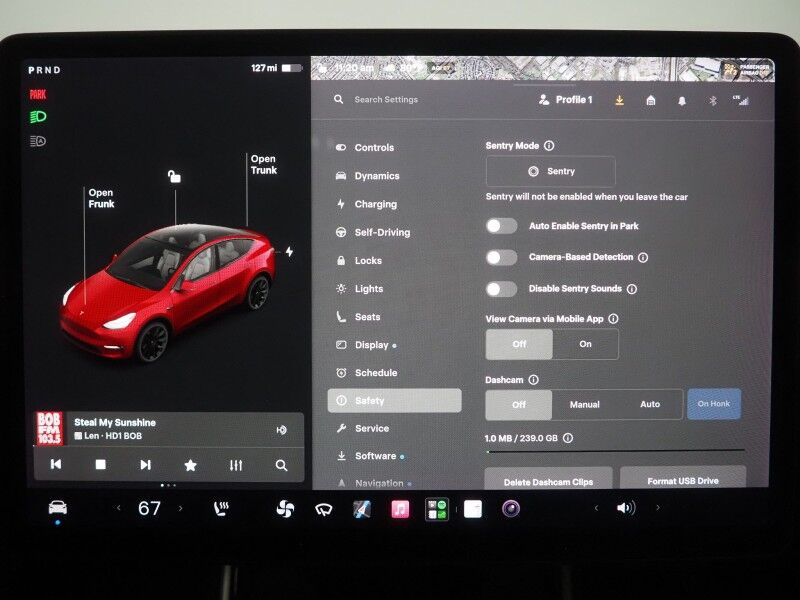Favorite the current station star icon
Image resolution: width=800 pixels, height=600 pixels.
click(190, 465)
